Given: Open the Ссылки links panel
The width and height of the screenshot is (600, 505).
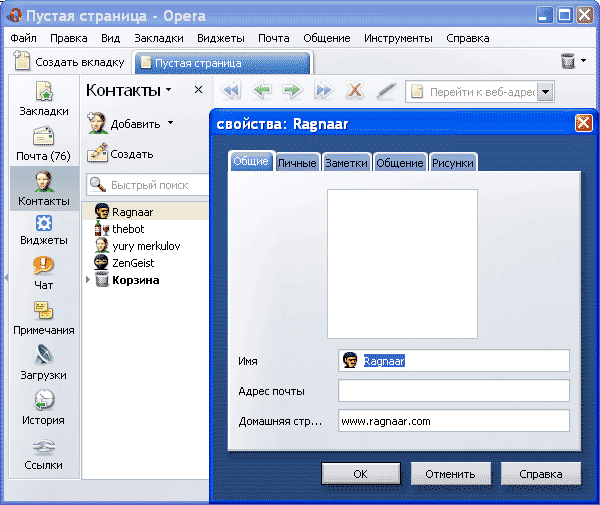Looking at the screenshot, I should point(43,454).
